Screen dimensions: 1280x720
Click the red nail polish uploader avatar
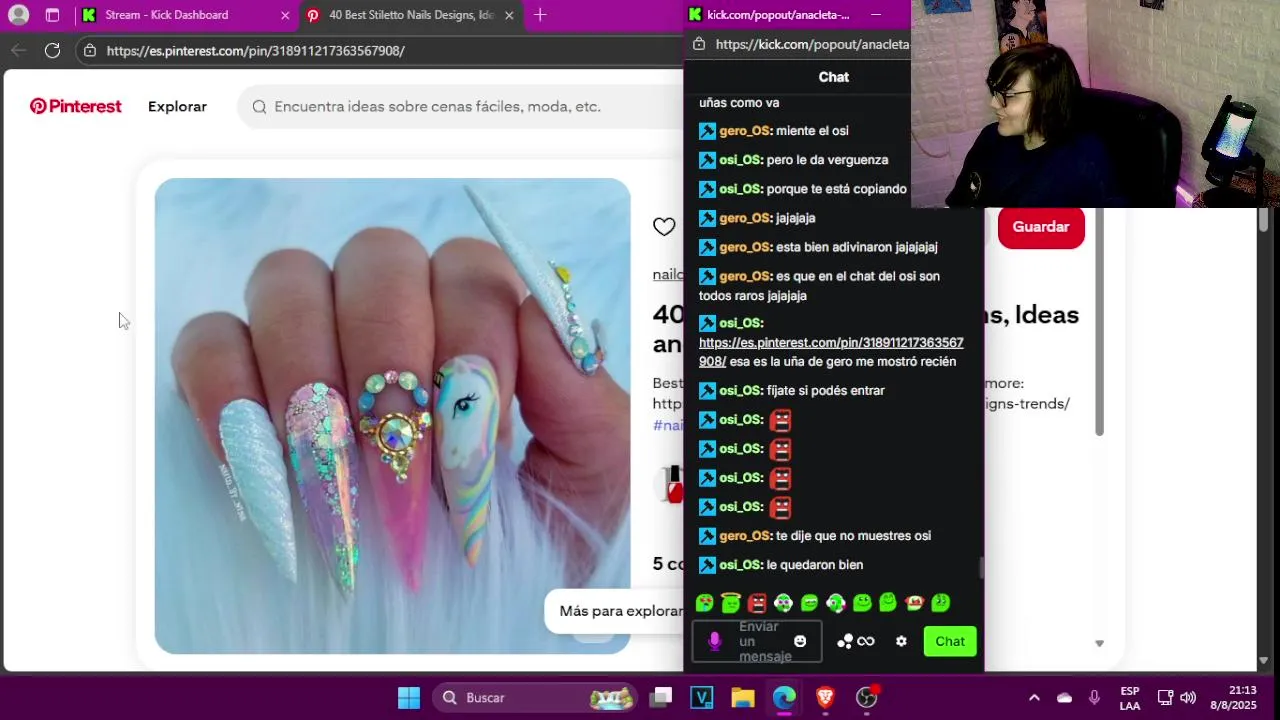pos(669,485)
